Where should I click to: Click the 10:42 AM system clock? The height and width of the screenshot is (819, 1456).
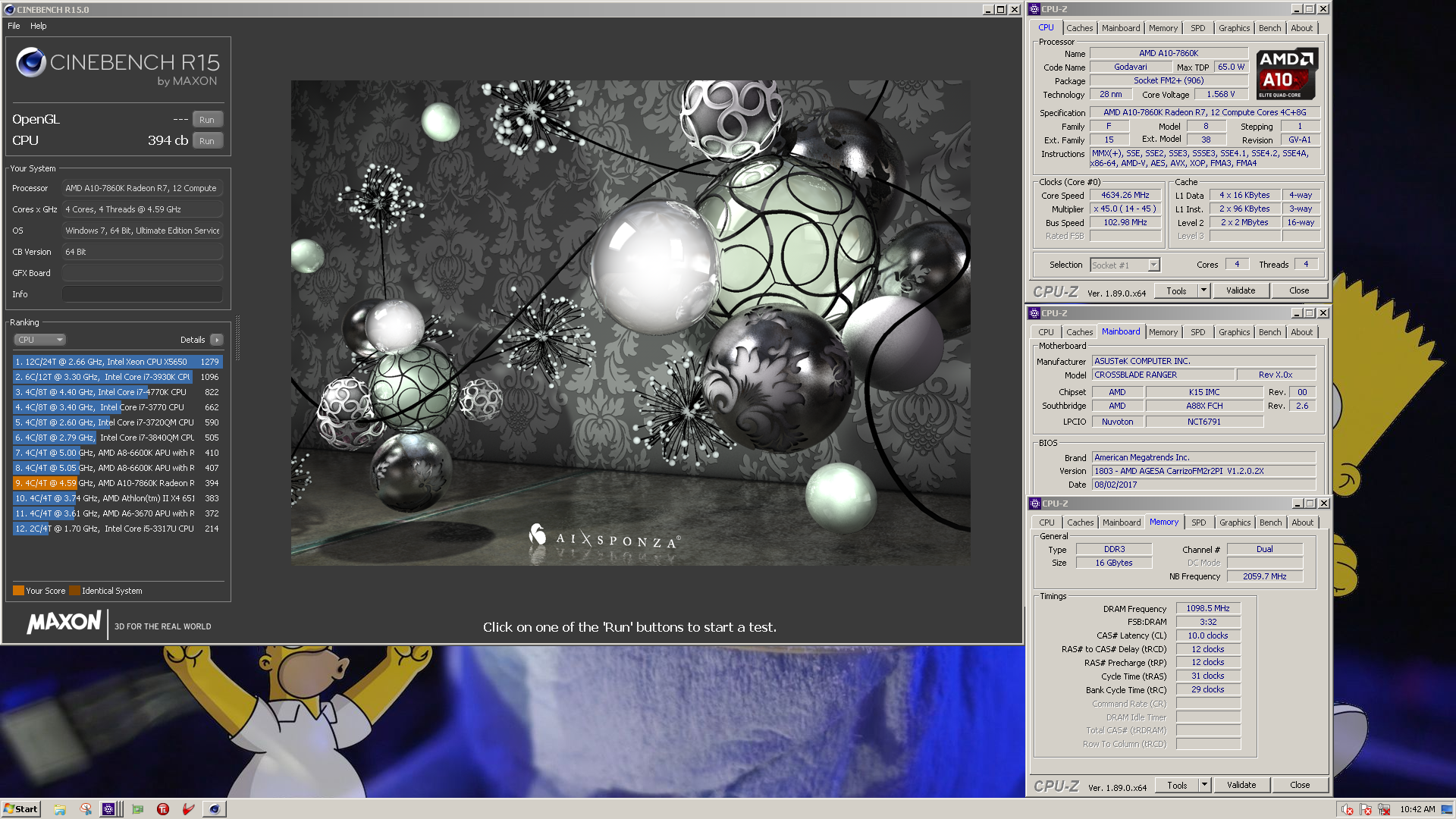click(x=1417, y=809)
